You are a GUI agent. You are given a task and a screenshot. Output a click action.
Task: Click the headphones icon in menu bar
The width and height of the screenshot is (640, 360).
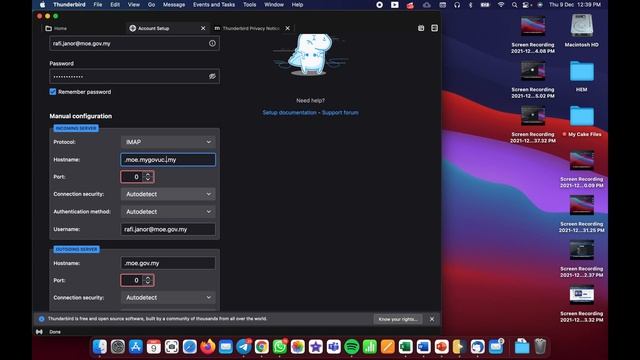coord(457,4)
